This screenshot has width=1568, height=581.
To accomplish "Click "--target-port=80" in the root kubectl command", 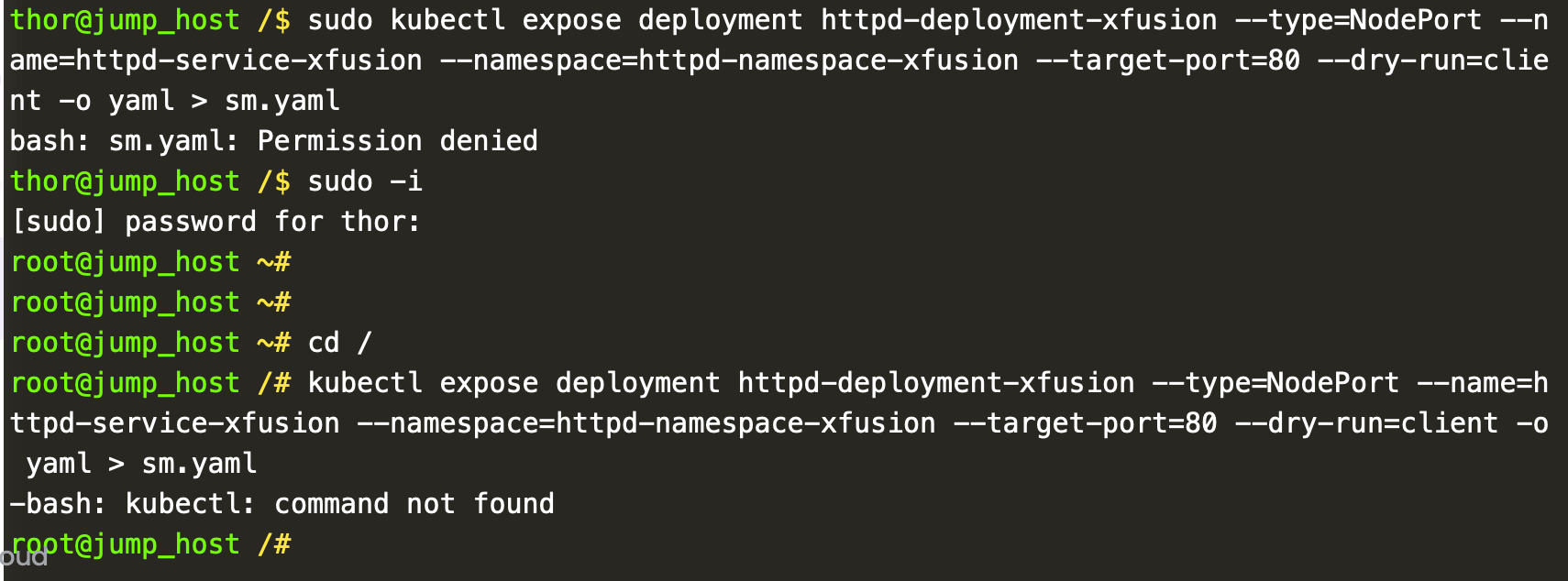I will point(1085,423).
